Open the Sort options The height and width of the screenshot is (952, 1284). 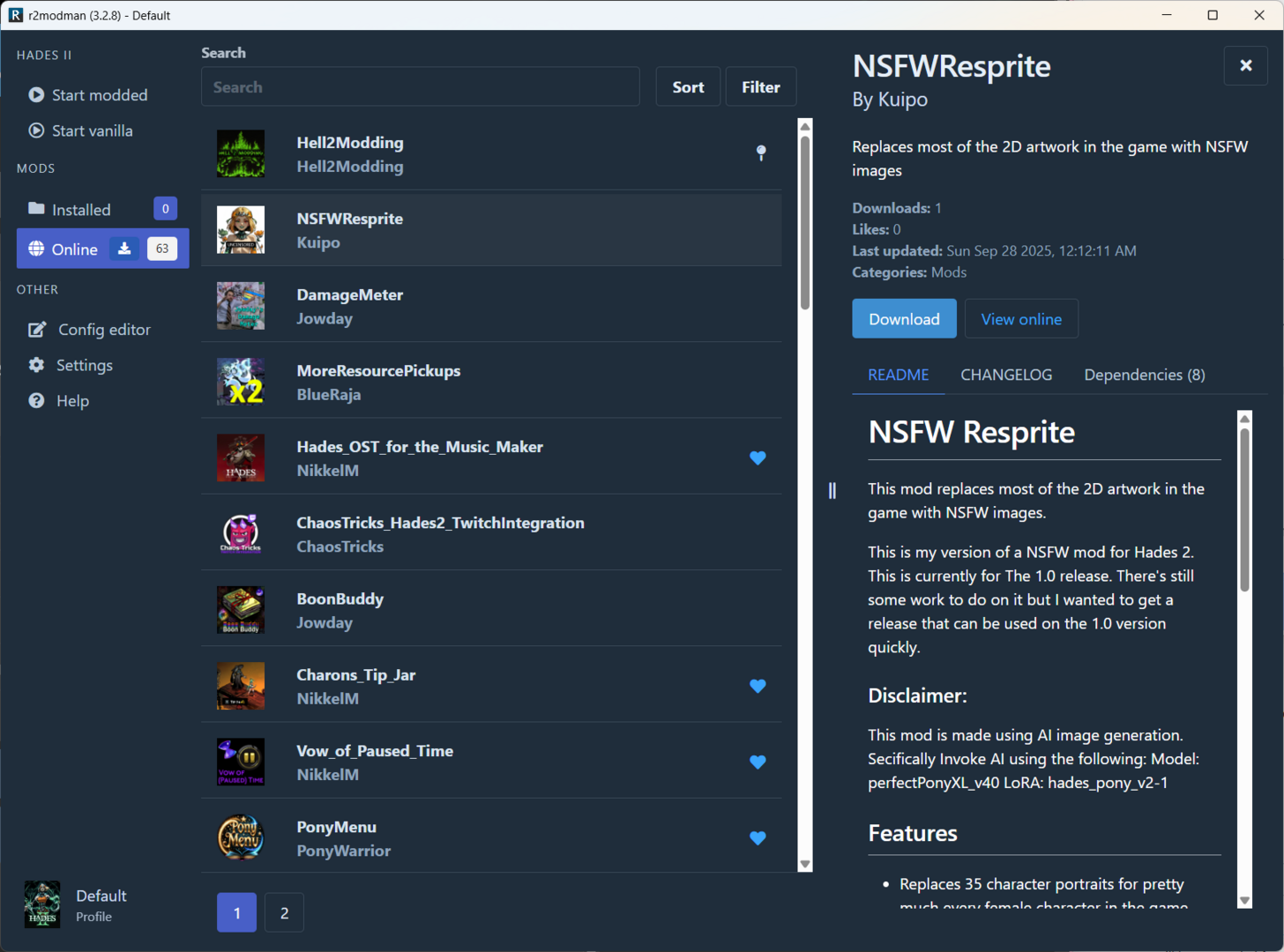pyautogui.click(x=688, y=86)
